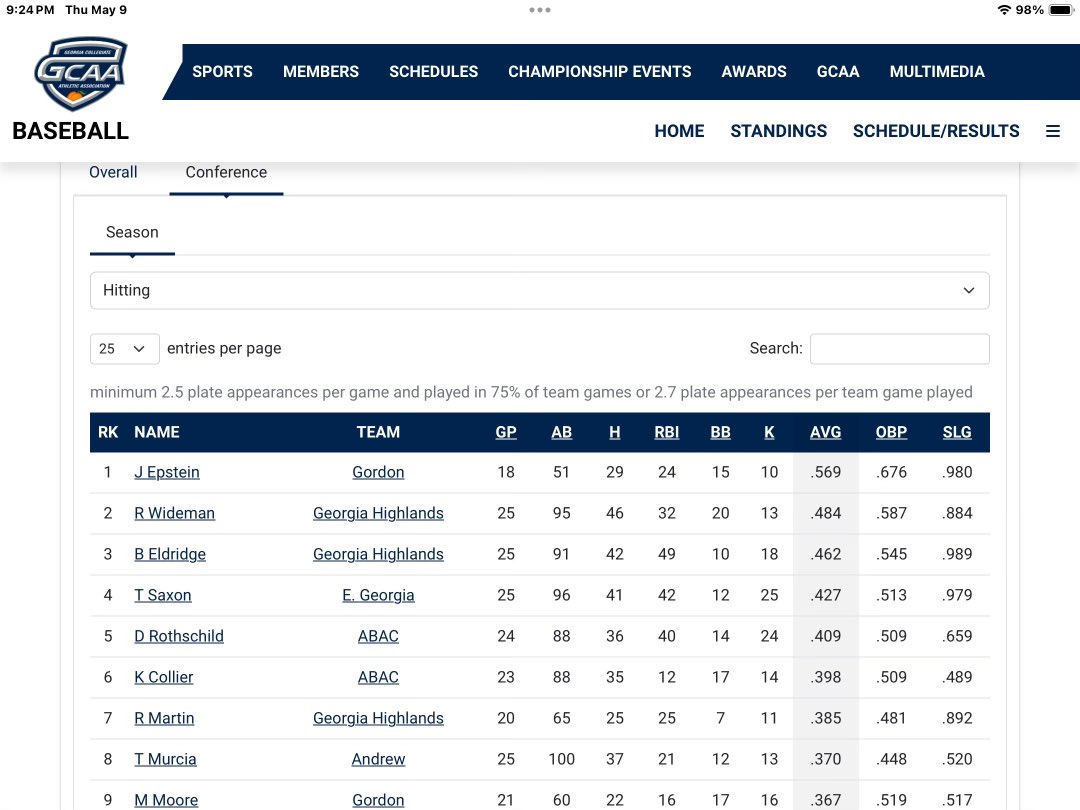Viewport: 1080px width, 810px height.
Task: Change the 25 entries per page dropdown
Action: pos(125,349)
